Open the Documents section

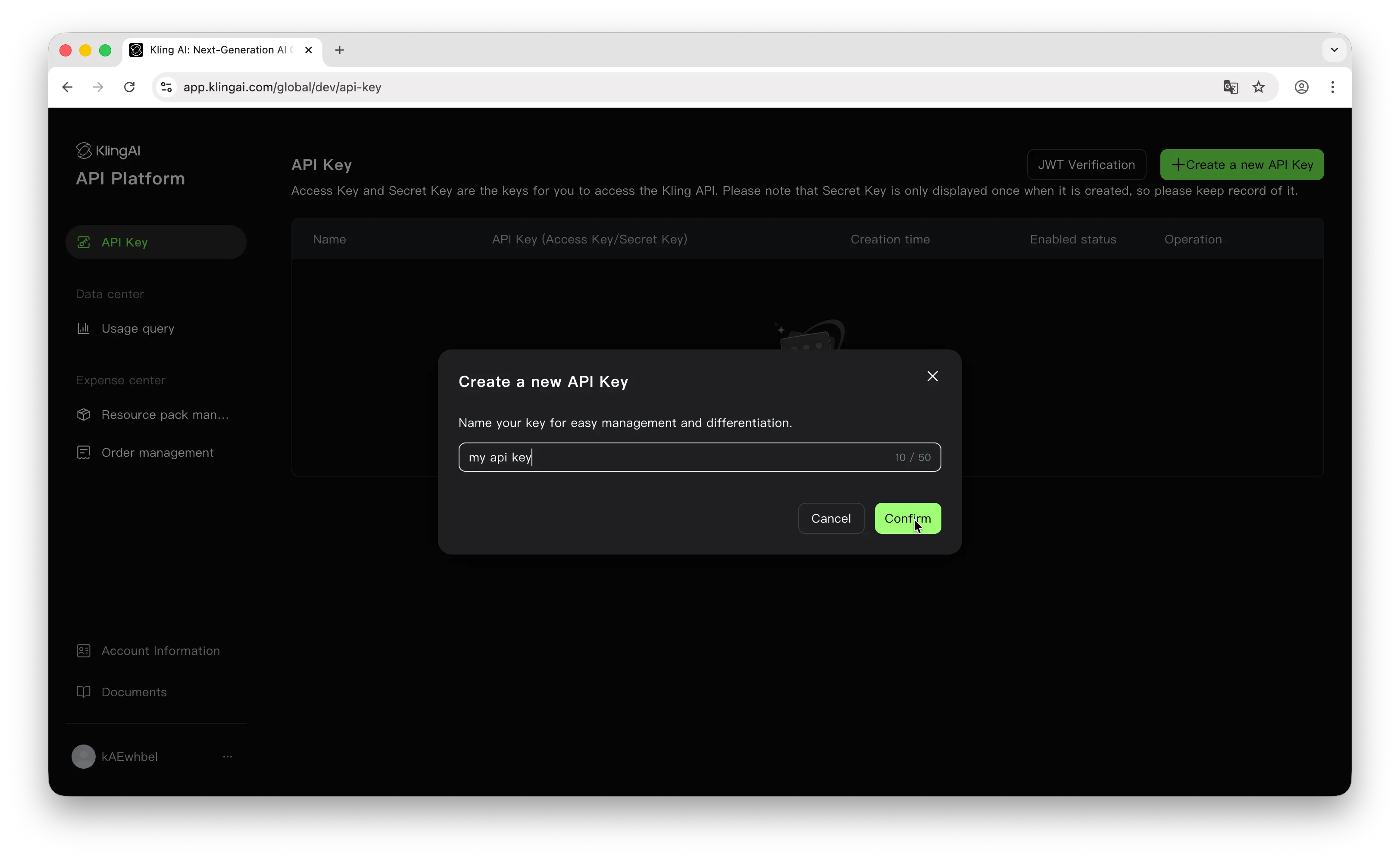pos(134,692)
